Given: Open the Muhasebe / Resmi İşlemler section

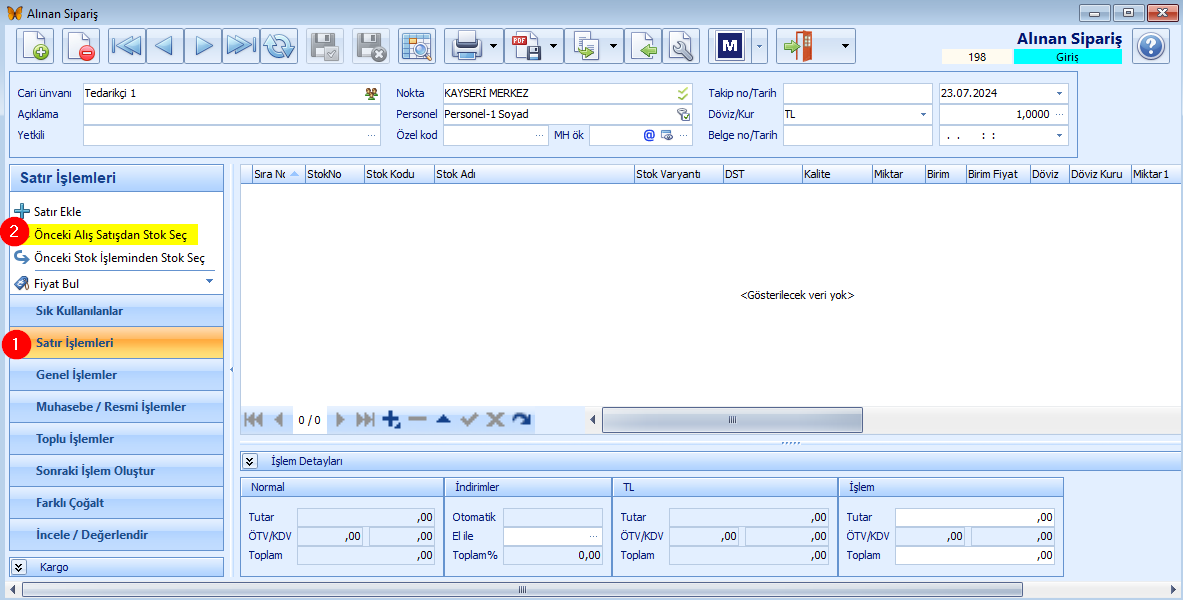Looking at the screenshot, I should [x=116, y=407].
